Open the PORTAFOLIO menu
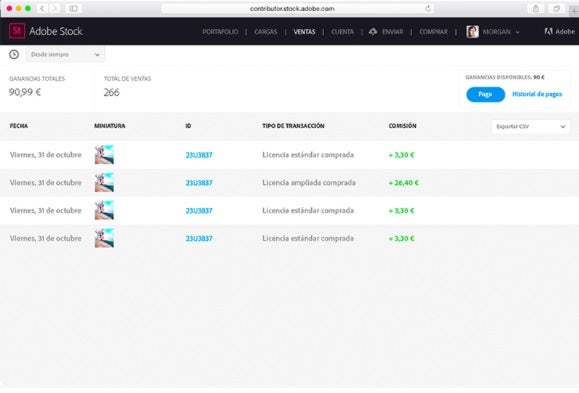 [220, 32]
